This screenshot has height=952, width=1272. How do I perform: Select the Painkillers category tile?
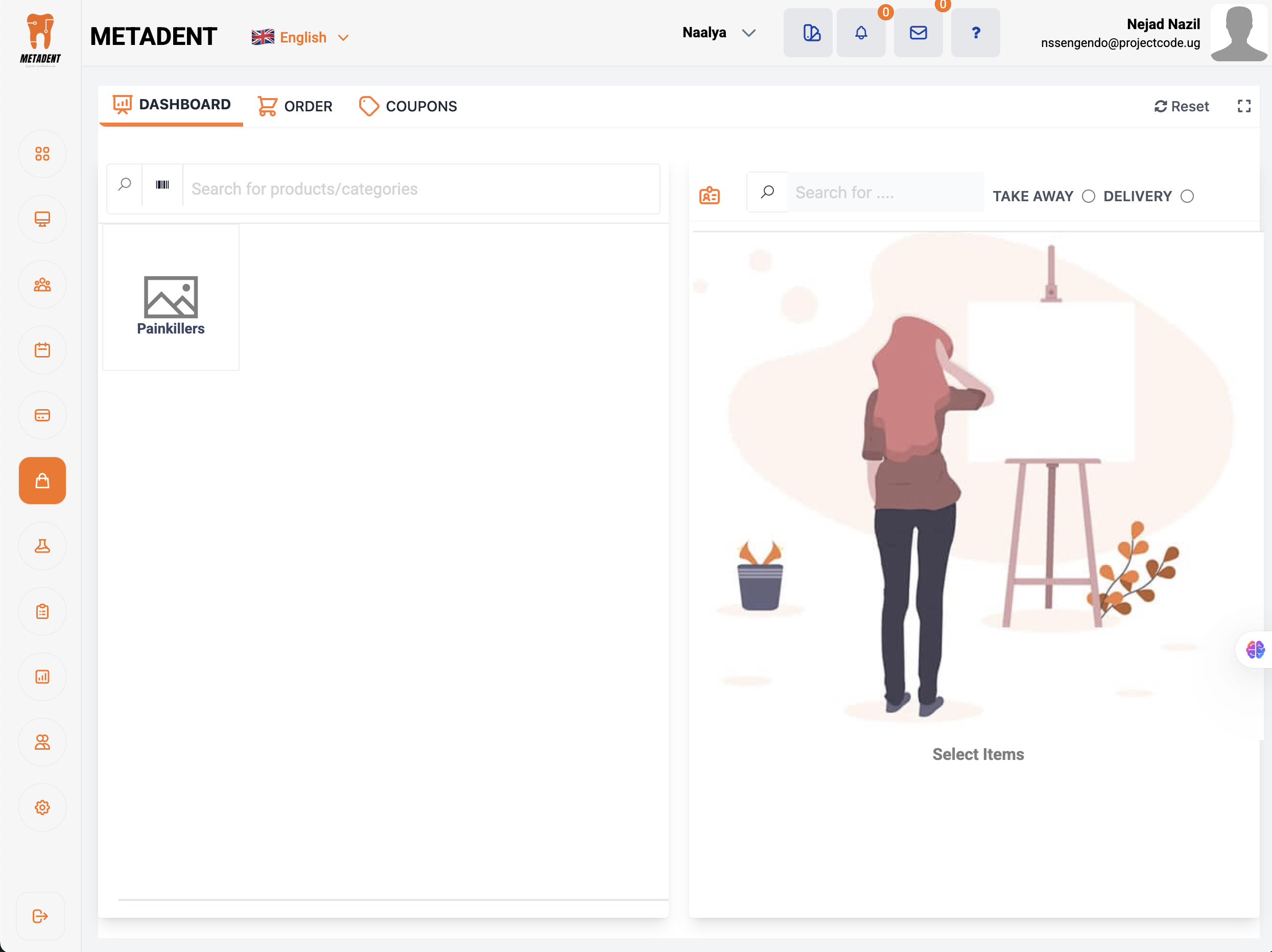171,298
